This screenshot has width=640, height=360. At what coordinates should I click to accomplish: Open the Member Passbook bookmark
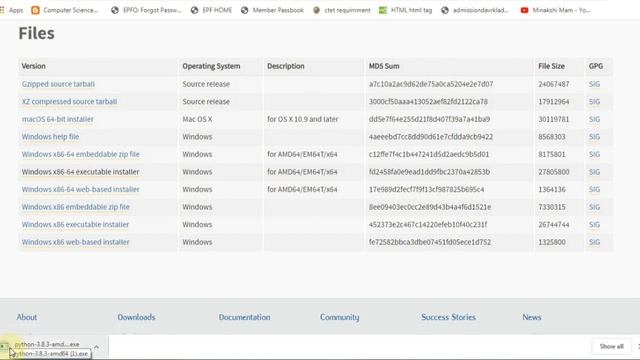272,10
